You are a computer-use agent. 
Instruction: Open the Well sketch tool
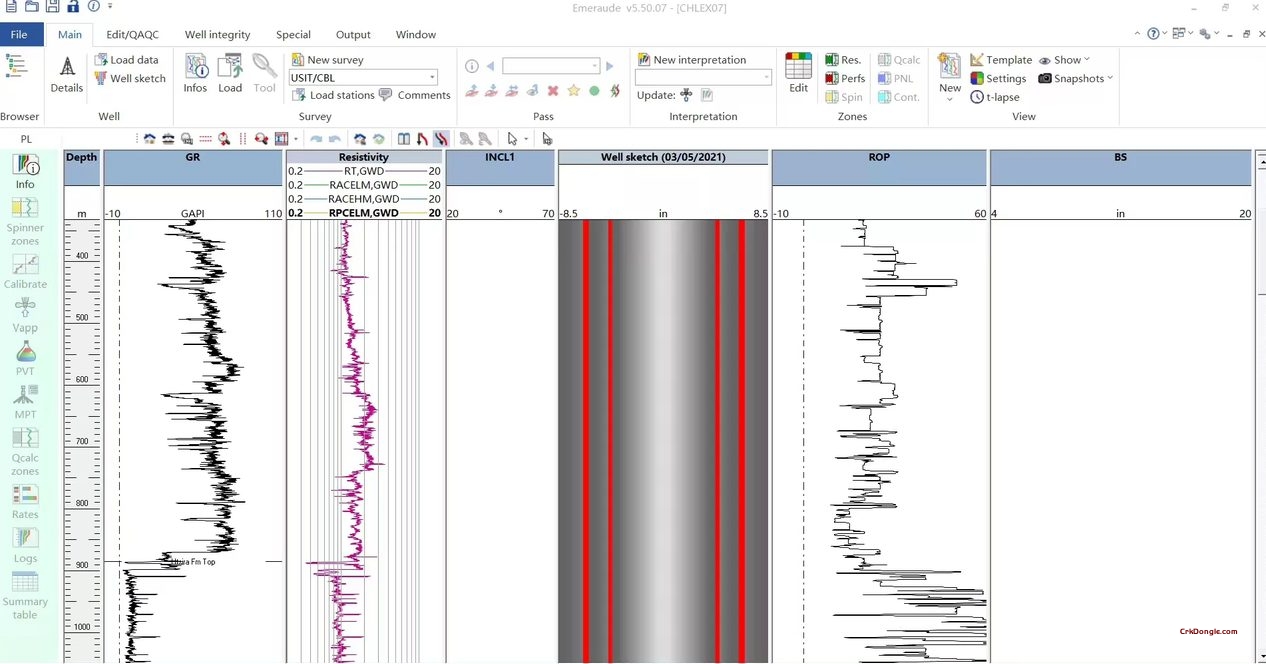click(x=130, y=78)
